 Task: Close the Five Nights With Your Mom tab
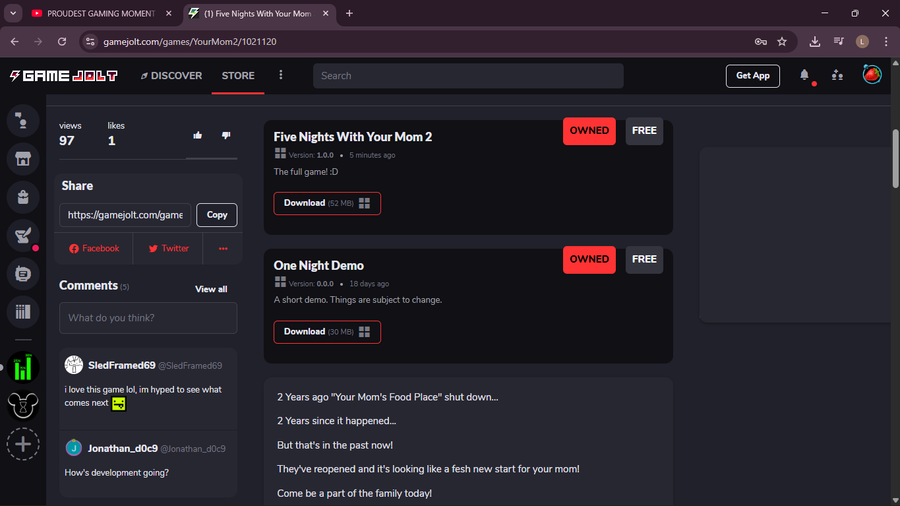point(325,13)
